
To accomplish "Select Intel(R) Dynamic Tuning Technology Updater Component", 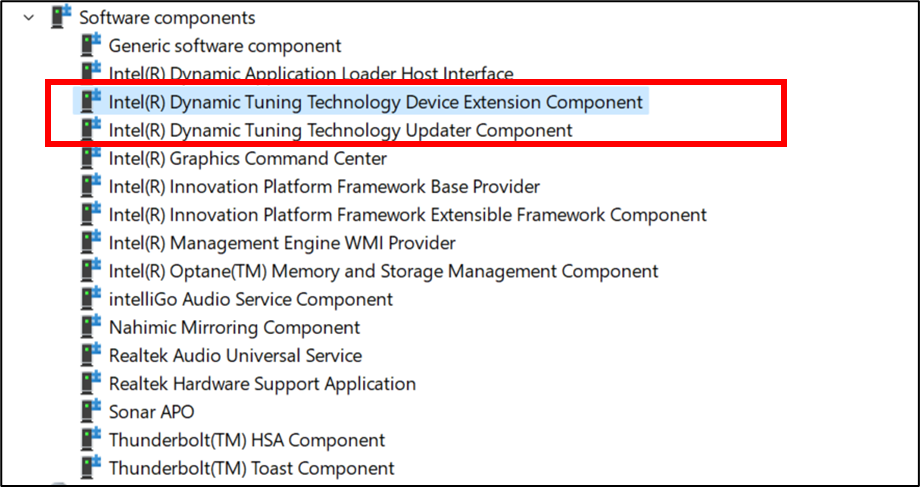I will click(x=340, y=130).
